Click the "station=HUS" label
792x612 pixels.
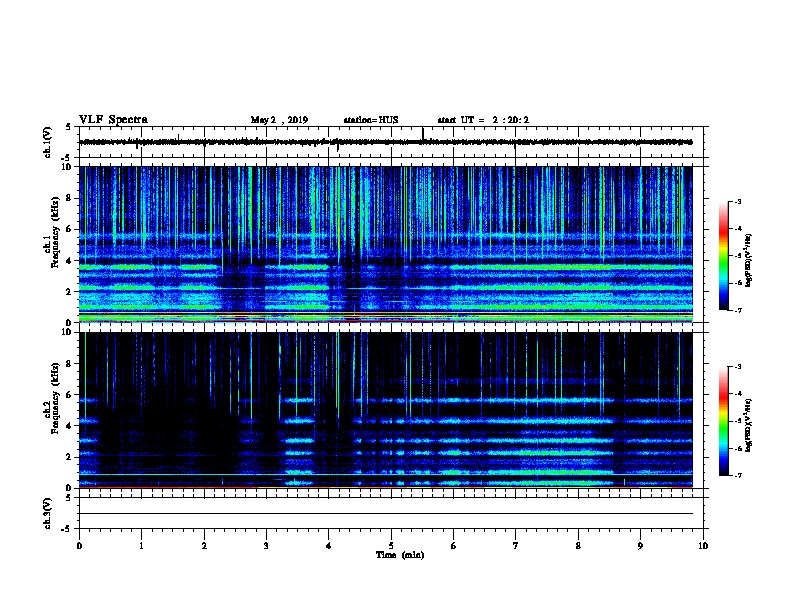[x=371, y=120]
